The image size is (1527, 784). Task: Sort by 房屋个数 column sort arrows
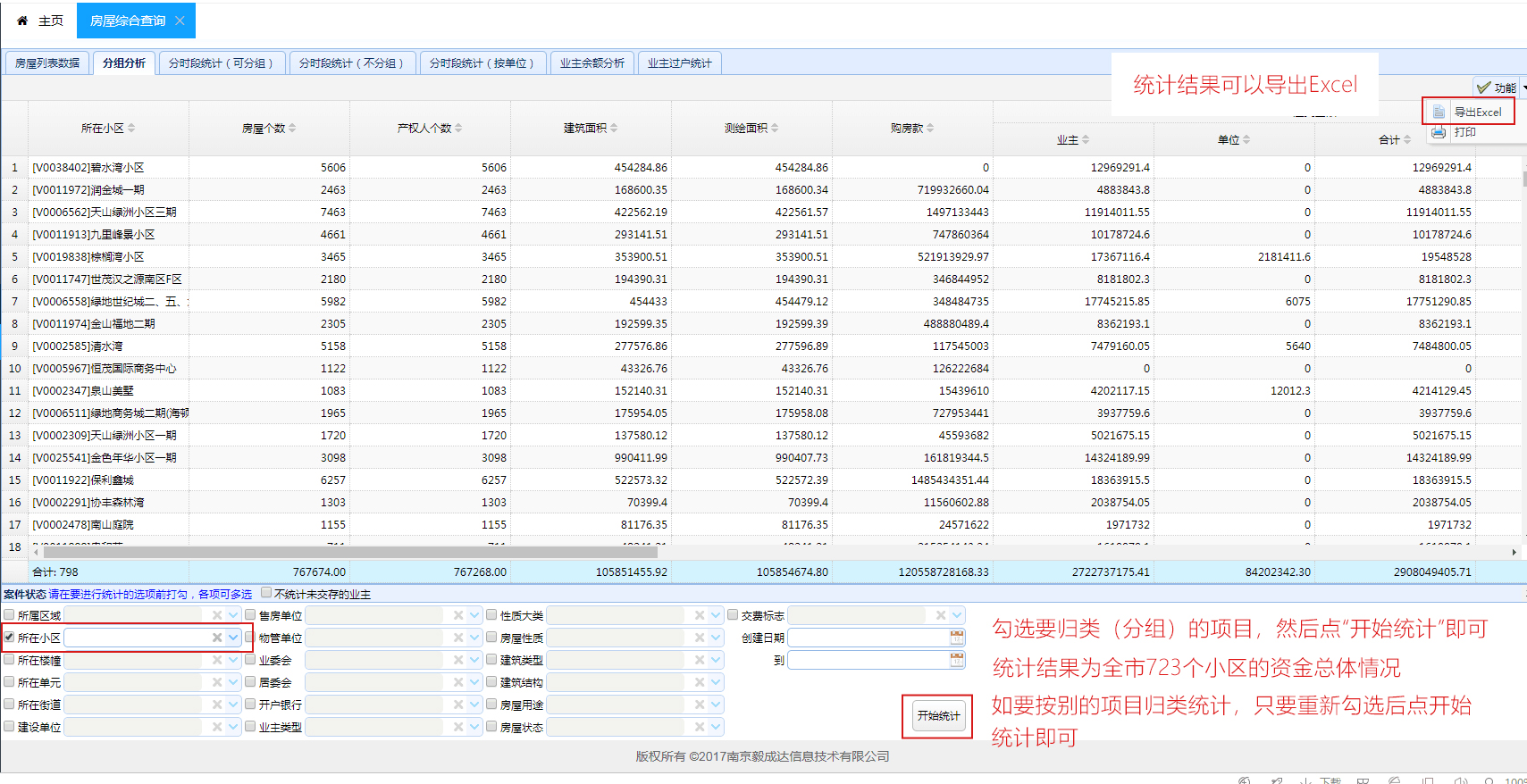(292, 129)
